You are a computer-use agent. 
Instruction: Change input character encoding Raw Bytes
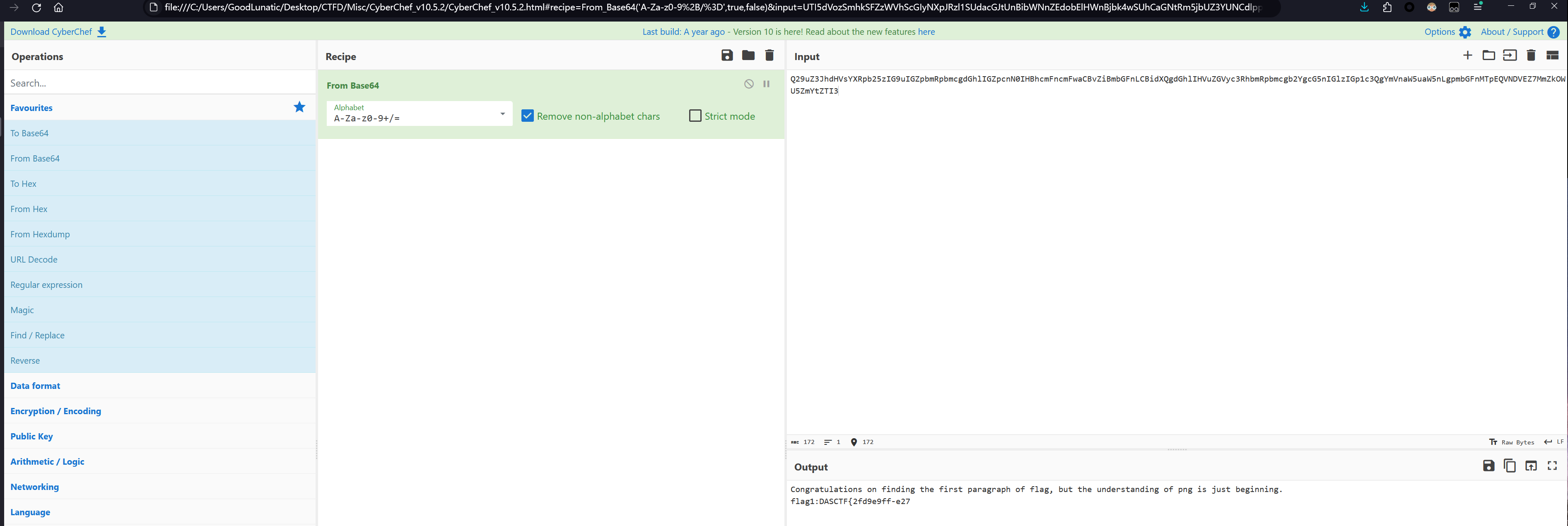(1512, 442)
